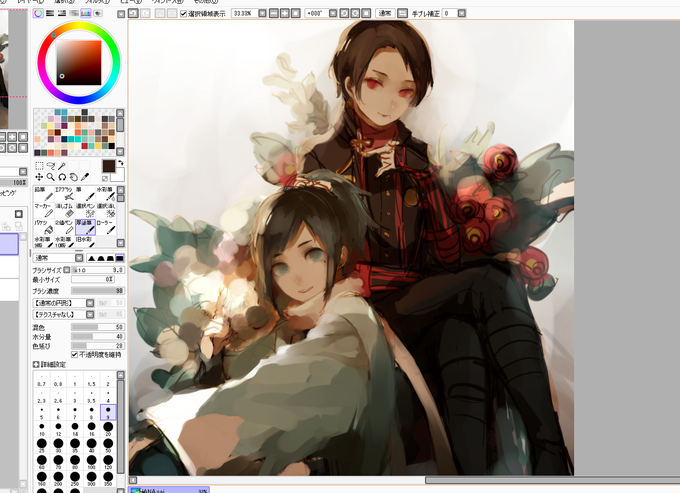Toggle the HSV slider panel display
The width and height of the screenshot is (680, 493).
pyautogui.click(x=62, y=13)
